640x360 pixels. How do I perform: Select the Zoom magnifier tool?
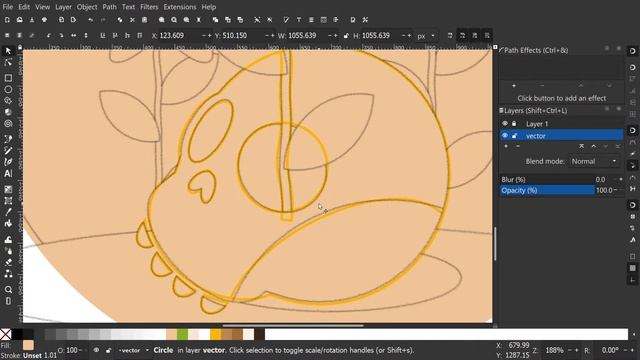(x=8, y=290)
